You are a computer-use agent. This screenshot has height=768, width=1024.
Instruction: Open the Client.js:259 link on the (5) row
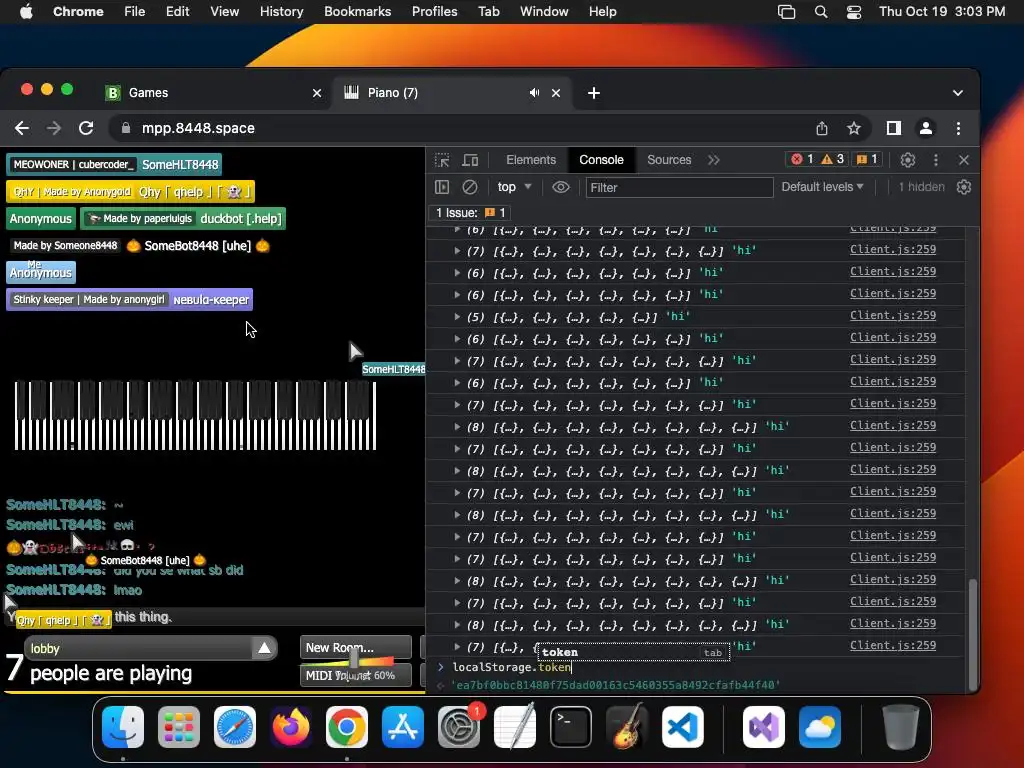click(x=893, y=315)
